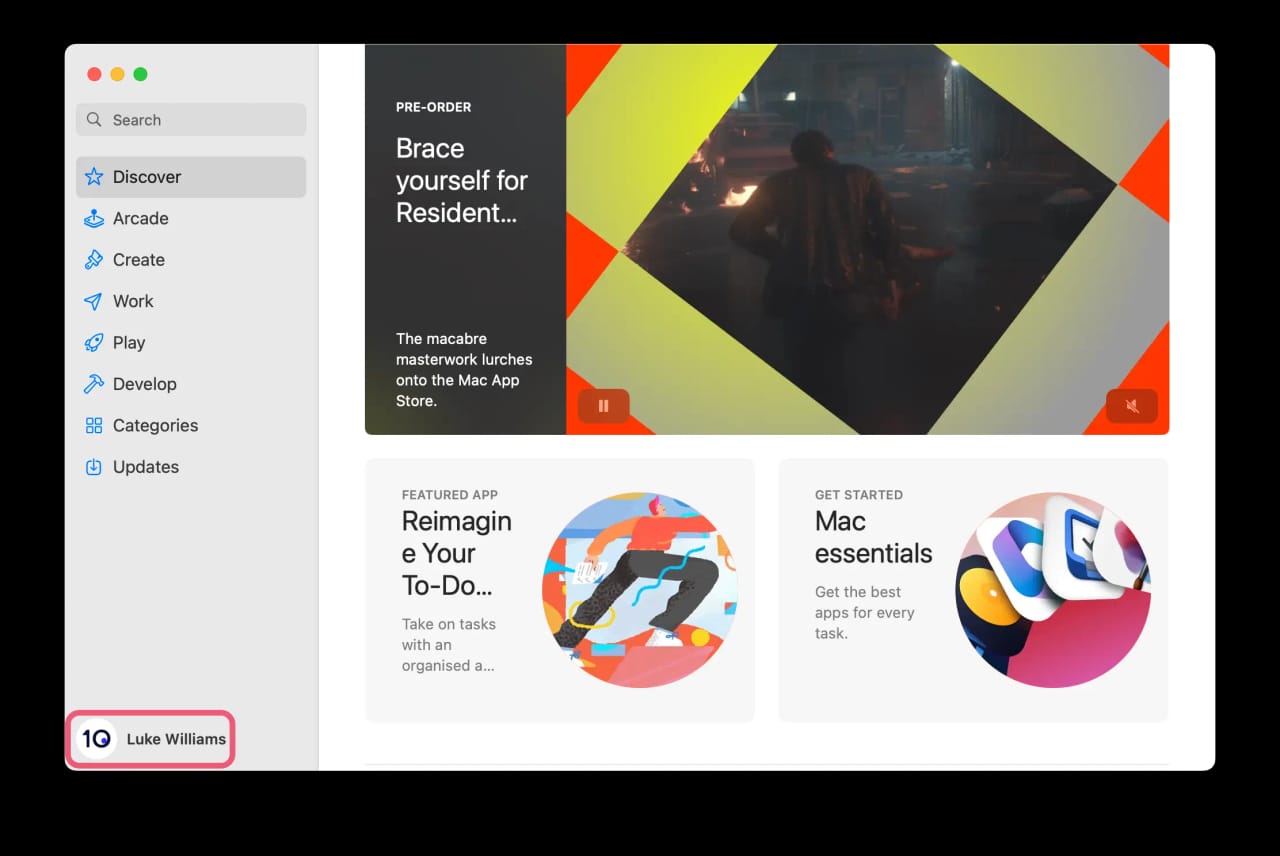The image size is (1280, 856).
Task: Click the Luke Williams avatar badge
Action: pyautogui.click(x=97, y=739)
